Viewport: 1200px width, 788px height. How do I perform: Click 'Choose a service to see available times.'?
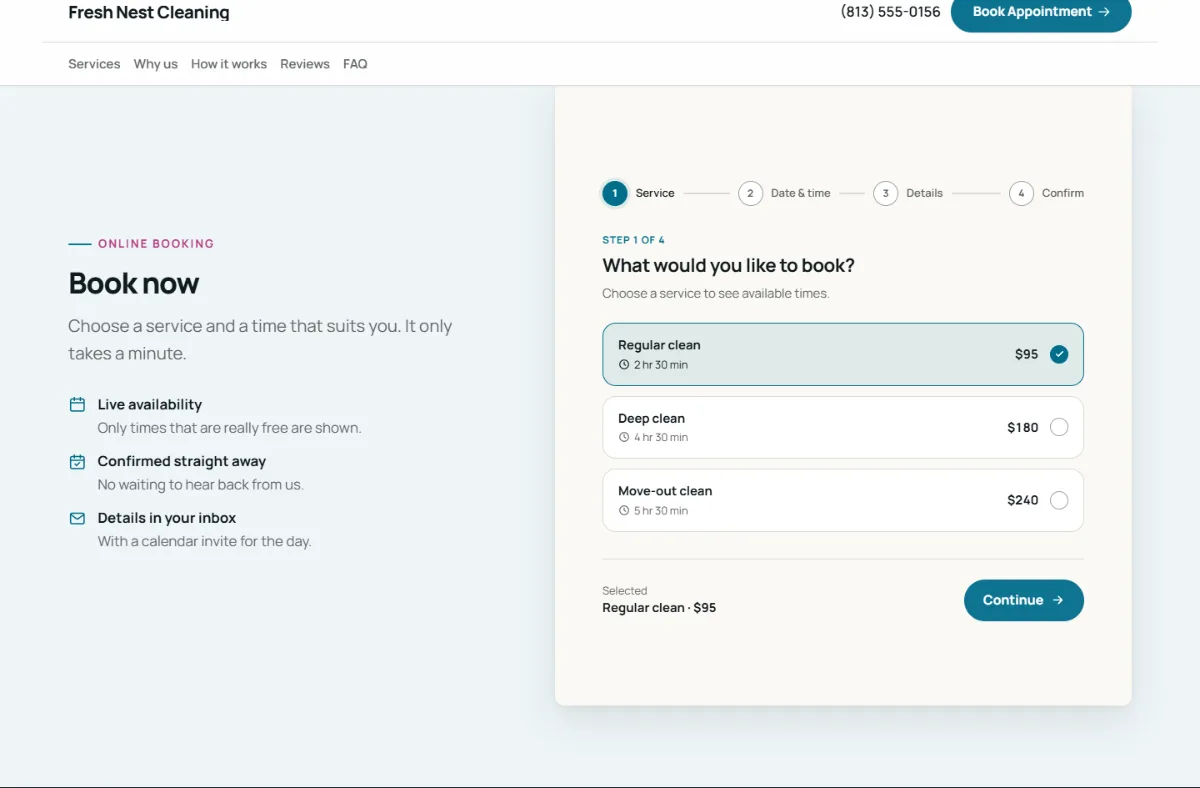coord(716,294)
